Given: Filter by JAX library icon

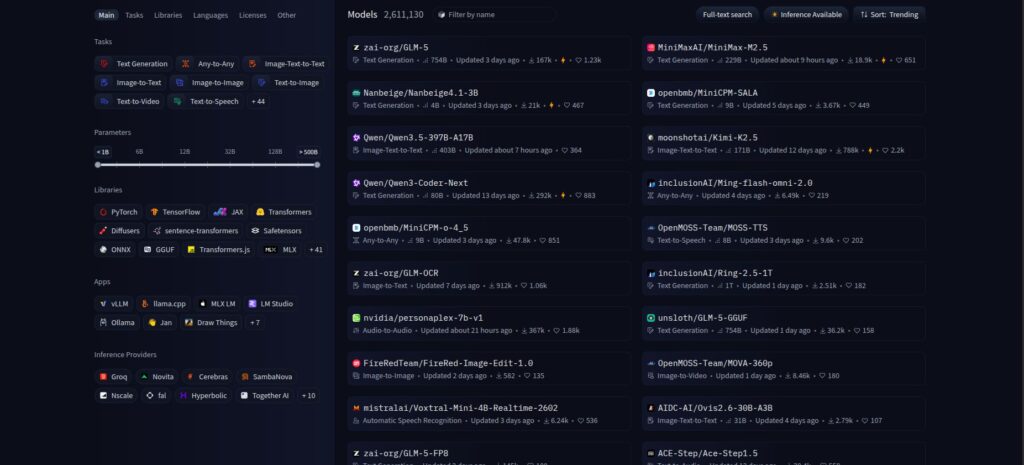Looking at the screenshot, I should [220, 212].
